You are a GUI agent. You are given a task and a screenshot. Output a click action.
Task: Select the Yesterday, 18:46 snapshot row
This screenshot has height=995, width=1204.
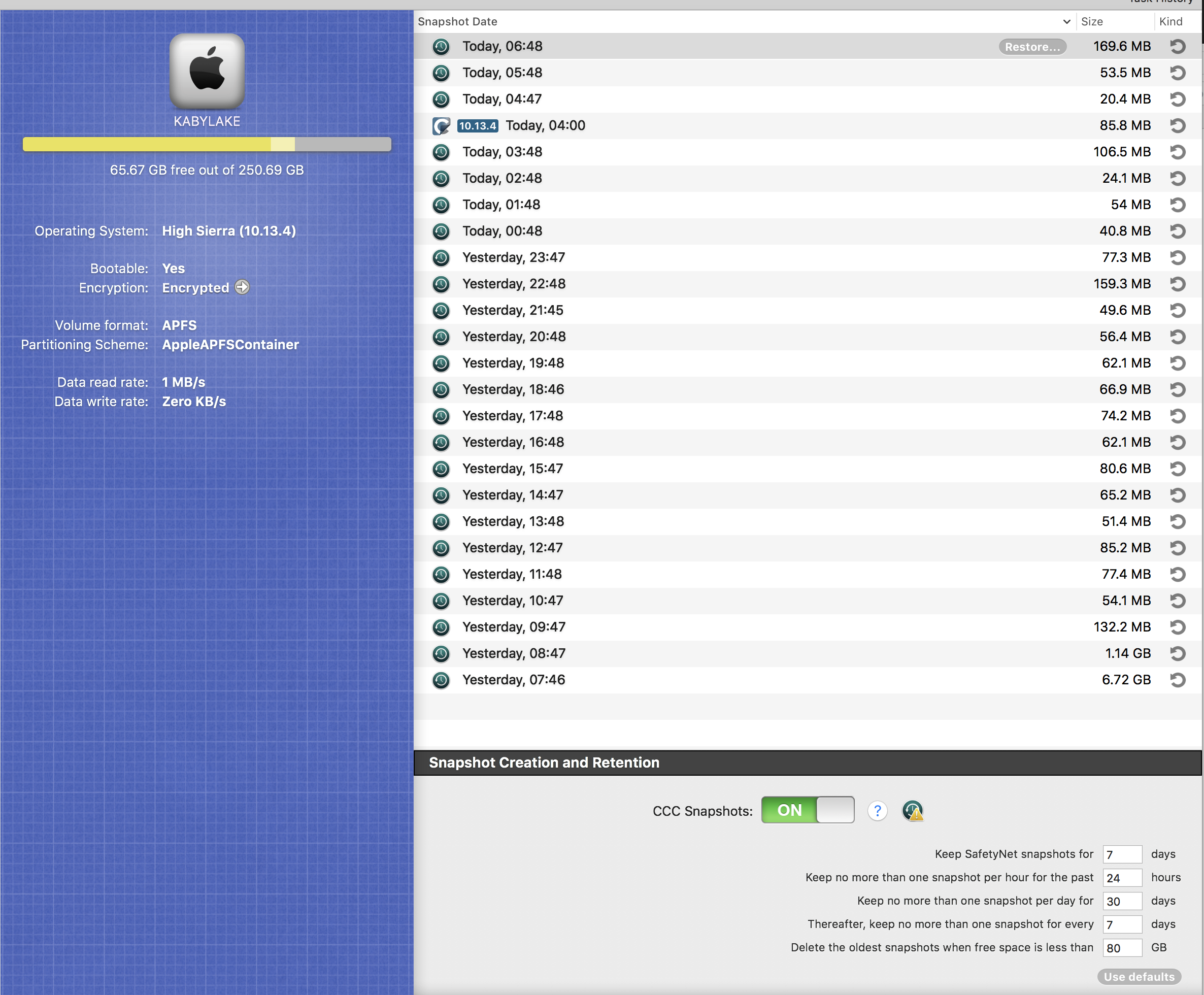pos(808,389)
